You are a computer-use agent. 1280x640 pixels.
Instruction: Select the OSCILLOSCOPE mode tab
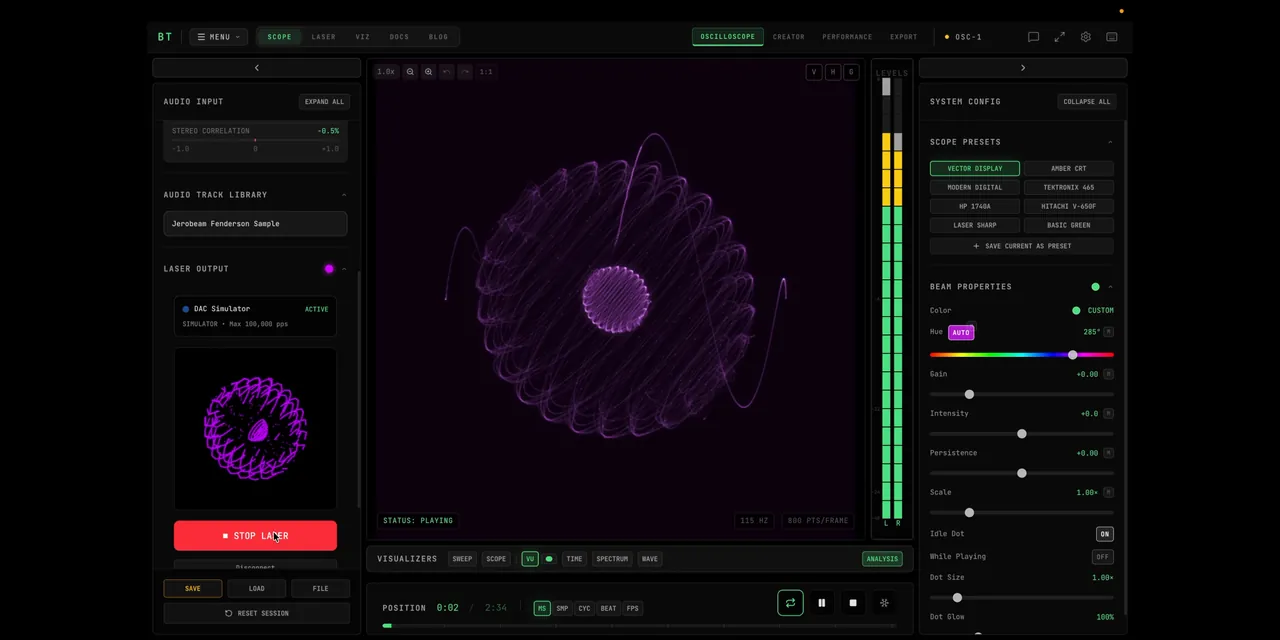tap(727, 37)
